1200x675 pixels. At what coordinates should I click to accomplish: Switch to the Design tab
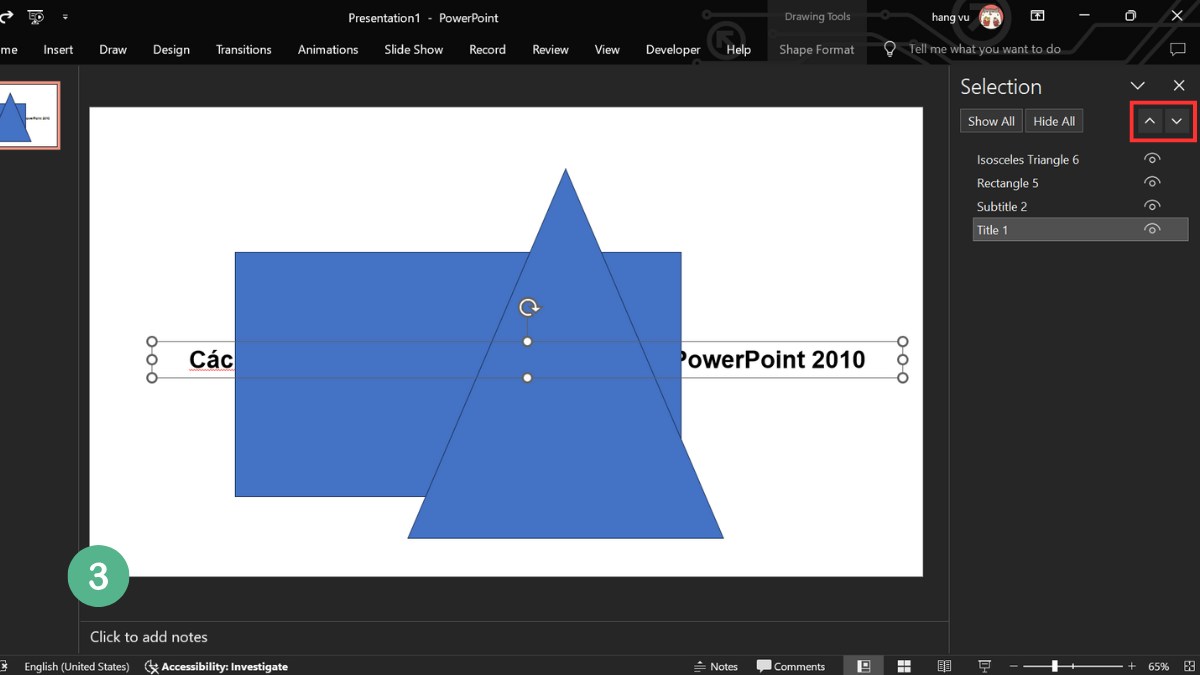pyautogui.click(x=171, y=49)
